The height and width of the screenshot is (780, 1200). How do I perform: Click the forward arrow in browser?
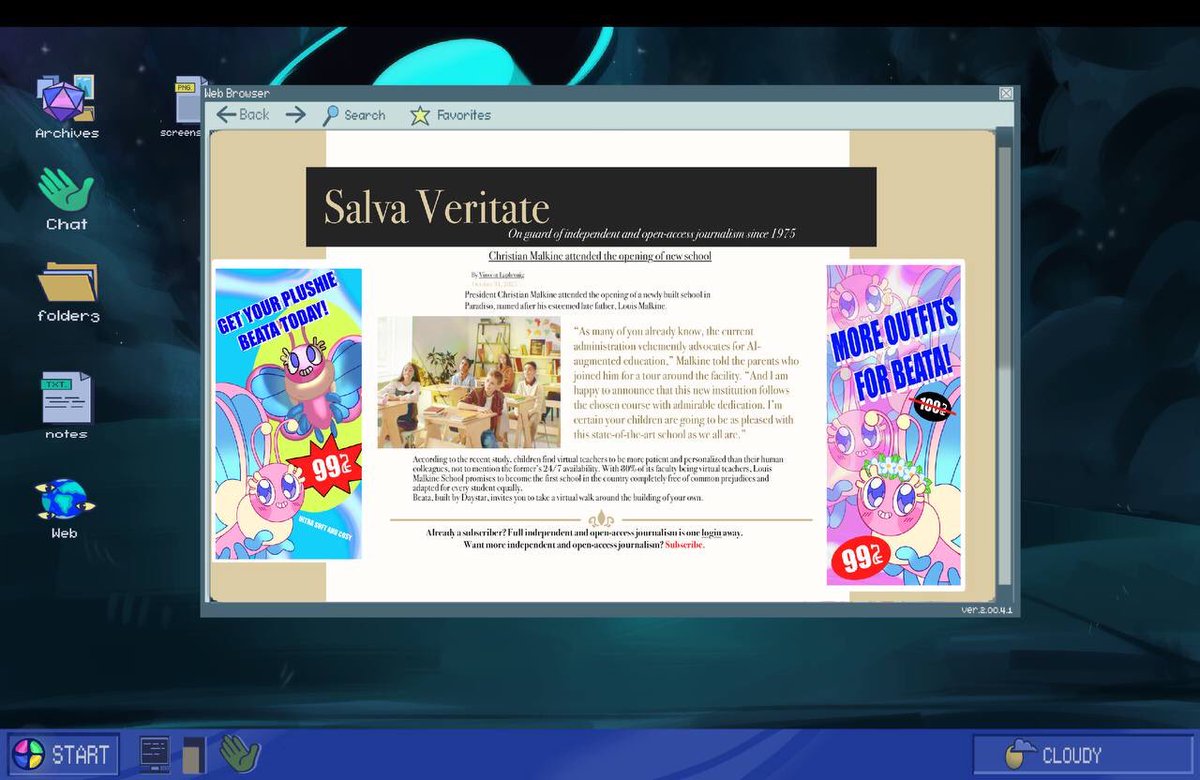(295, 114)
